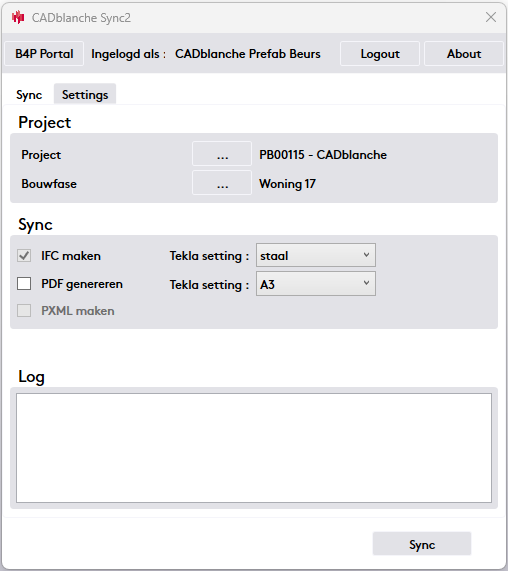
Task: Browse for Project with ellipsis button
Action: click(222, 154)
